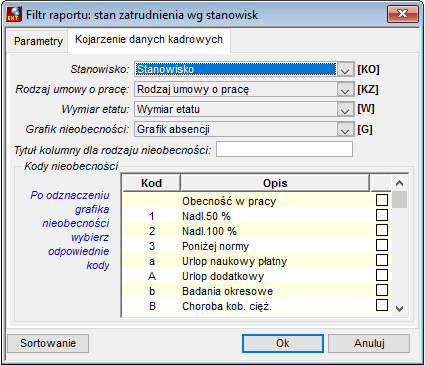
Task: Check the Badania okresowe checkbox
Action: tap(382, 290)
